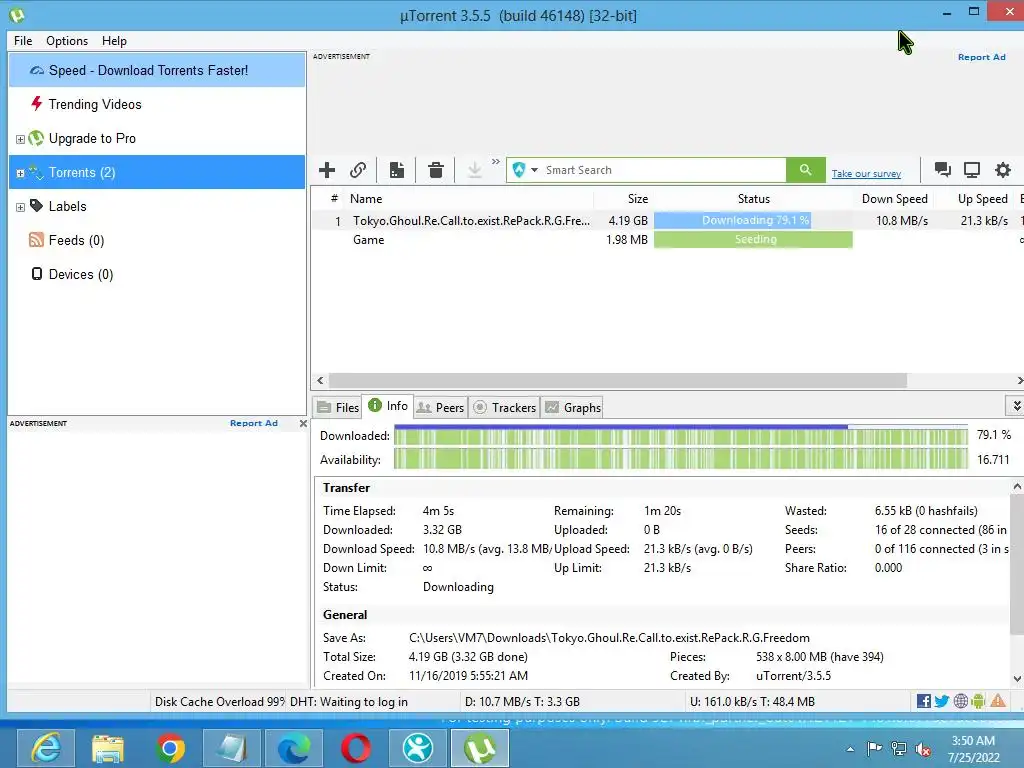This screenshot has width=1024, height=768.
Task: Open Preferences via the gear icon
Action: 1002,170
